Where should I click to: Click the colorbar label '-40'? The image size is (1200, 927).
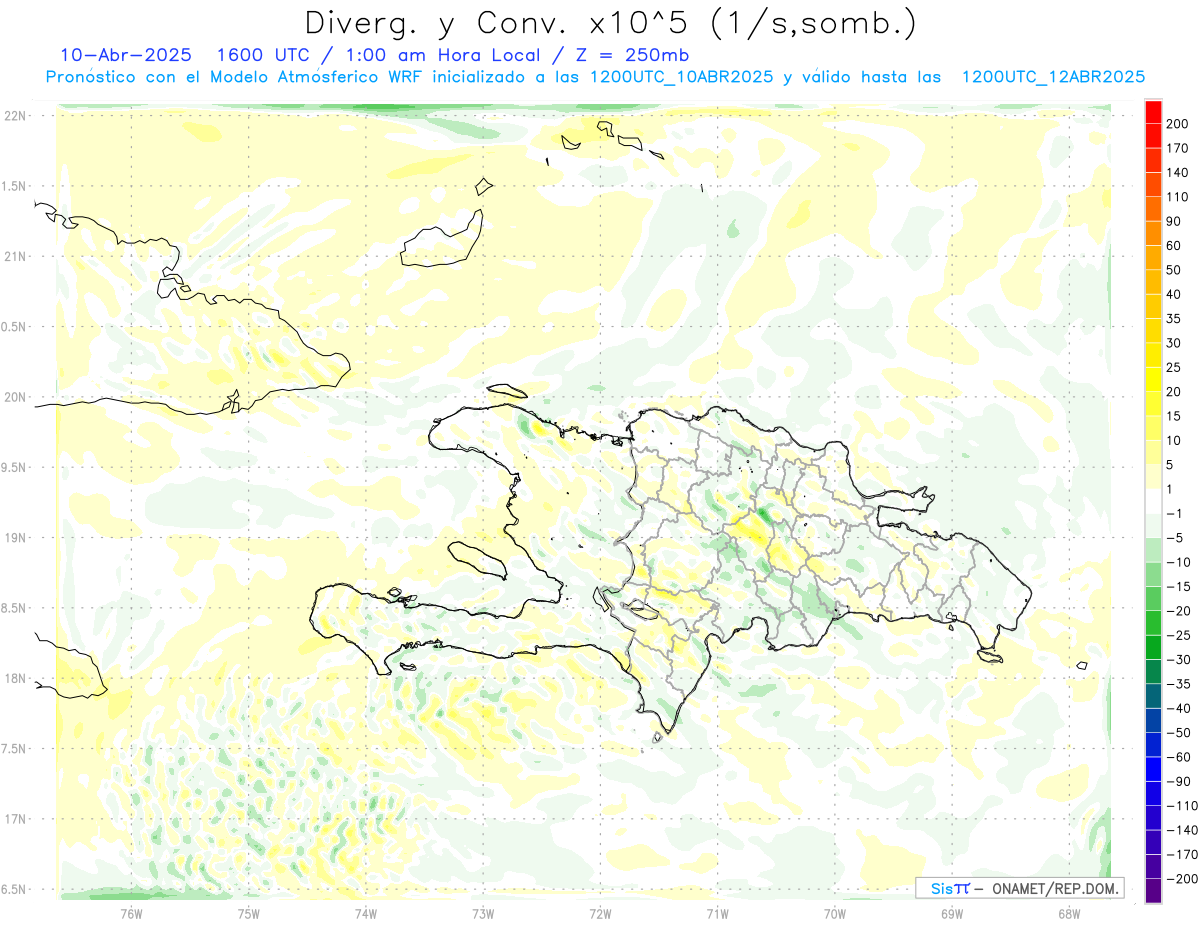1178,708
